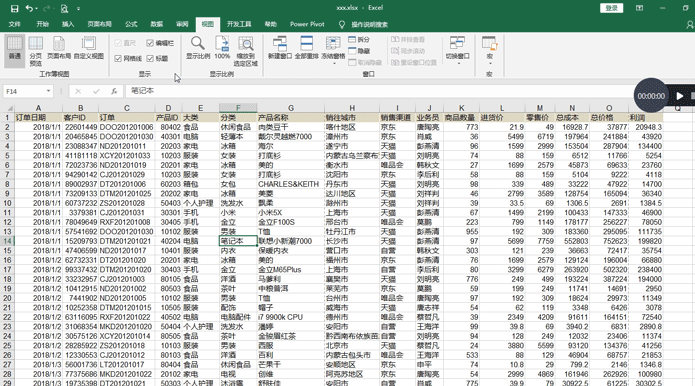Viewport: 695px width, 386px height.
Task: Open the 显示比例 zoom magnifier dialog
Action: (198, 48)
